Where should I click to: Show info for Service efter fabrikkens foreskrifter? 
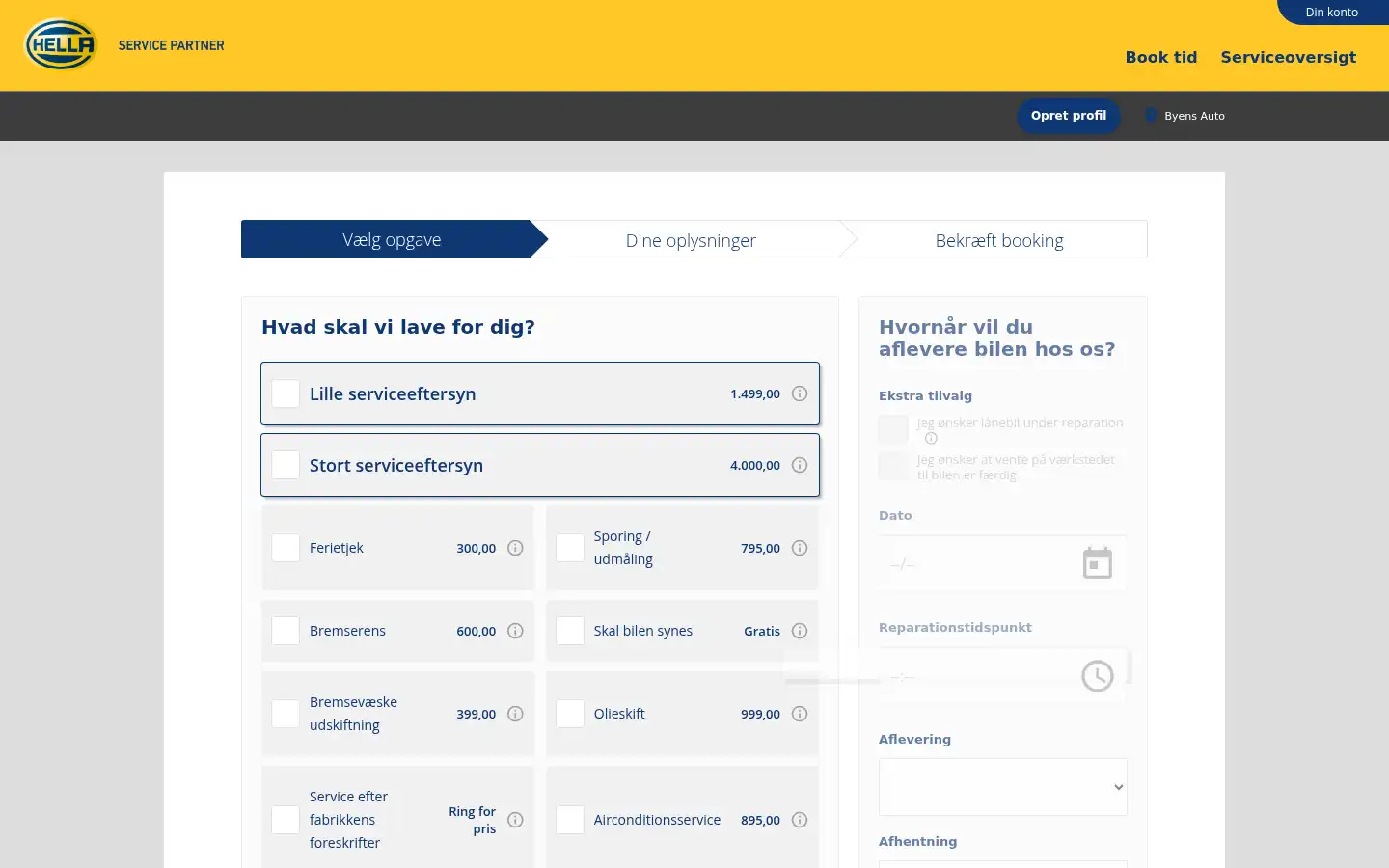[515, 820]
